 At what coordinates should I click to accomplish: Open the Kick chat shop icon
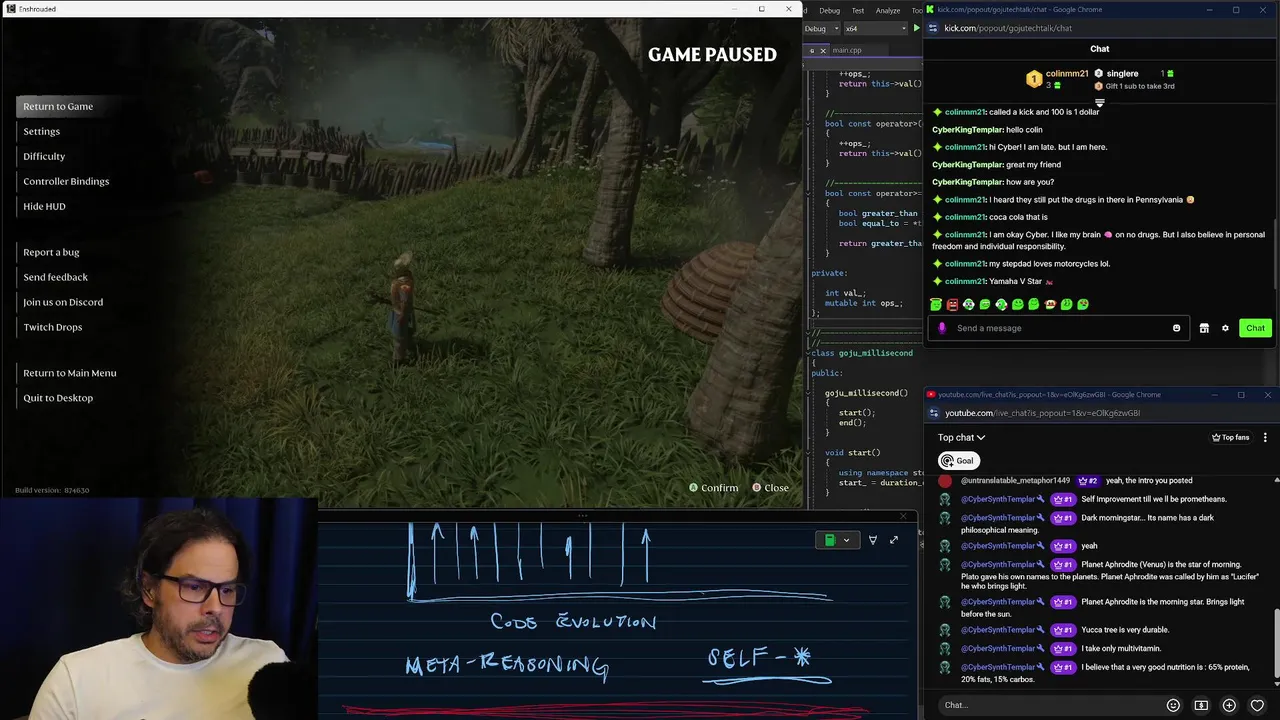pos(1204,328)
